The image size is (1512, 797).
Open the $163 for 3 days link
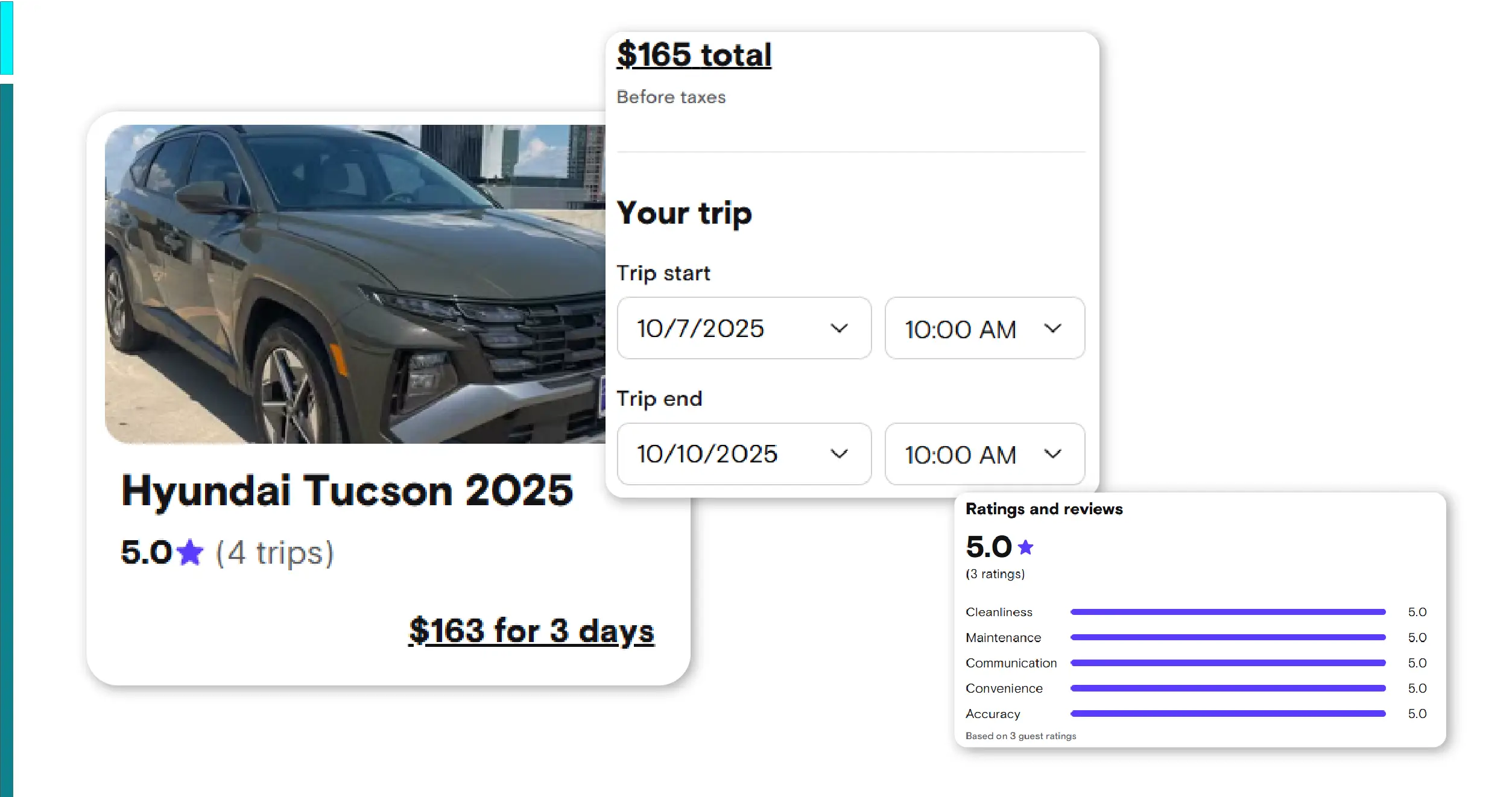(531, 631)
